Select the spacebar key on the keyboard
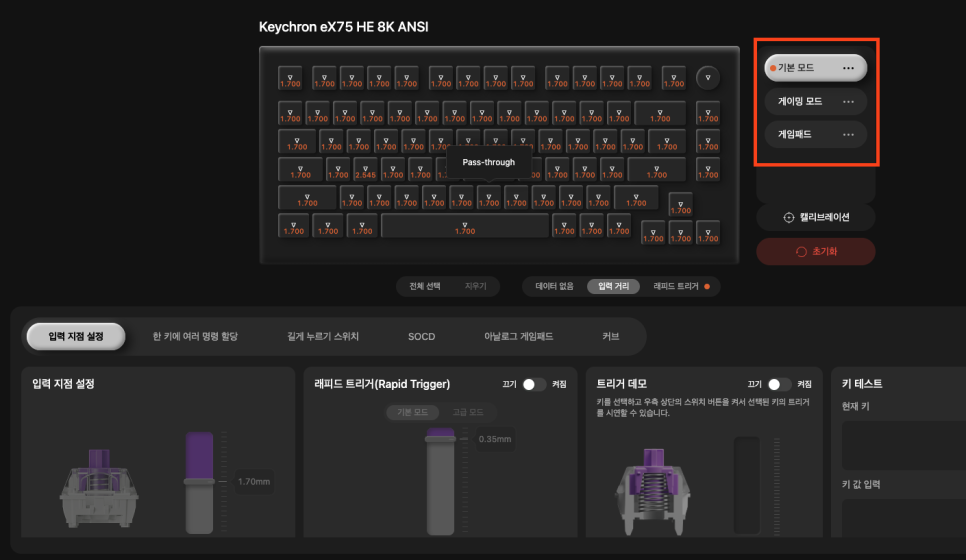Viewport: 966px width, 560px height. [465, 226]
